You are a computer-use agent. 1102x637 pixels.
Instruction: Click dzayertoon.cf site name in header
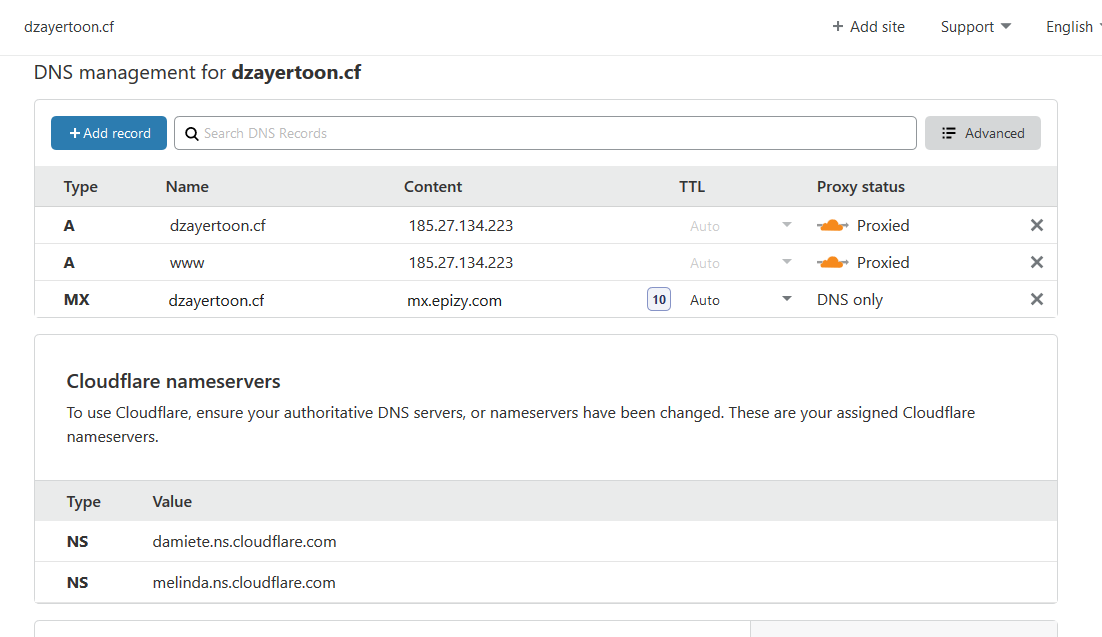[69, 27]
